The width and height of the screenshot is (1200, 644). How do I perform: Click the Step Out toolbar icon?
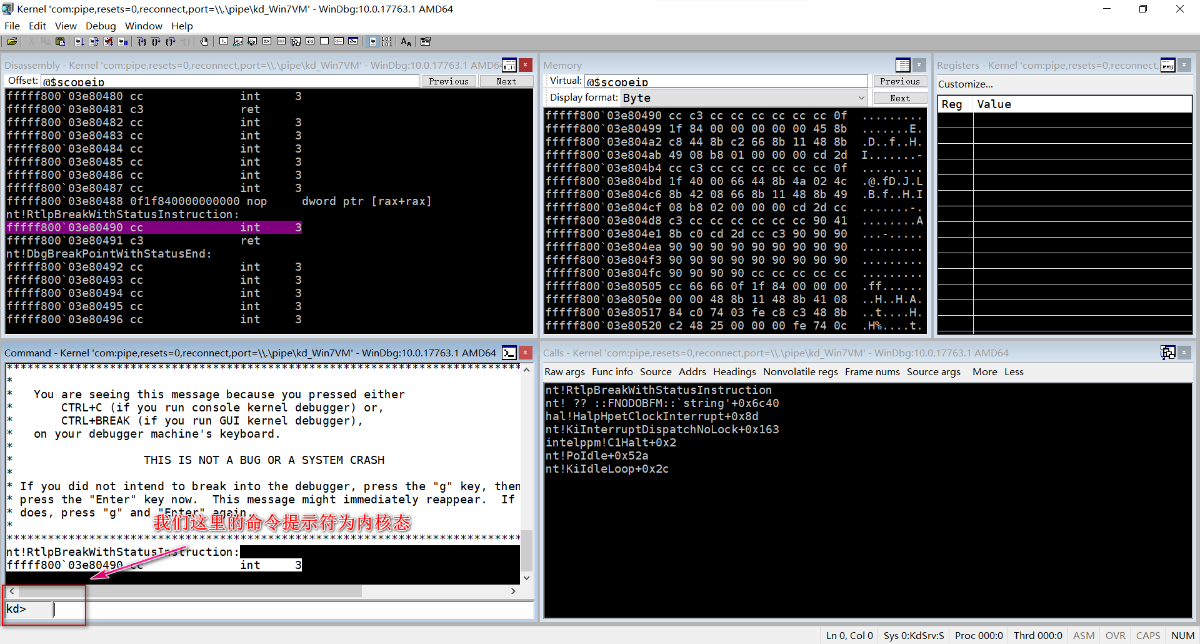click(x=170, y=42)
